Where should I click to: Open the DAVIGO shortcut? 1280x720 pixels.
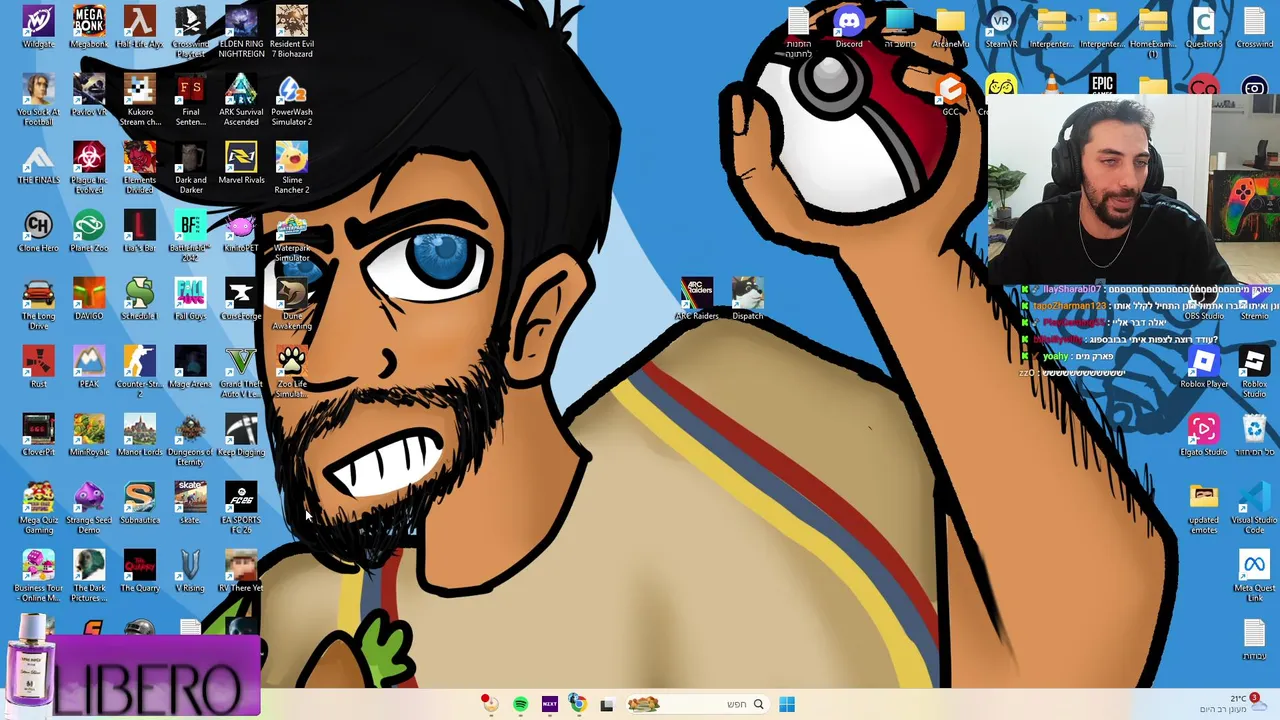[x=89, y=299]
